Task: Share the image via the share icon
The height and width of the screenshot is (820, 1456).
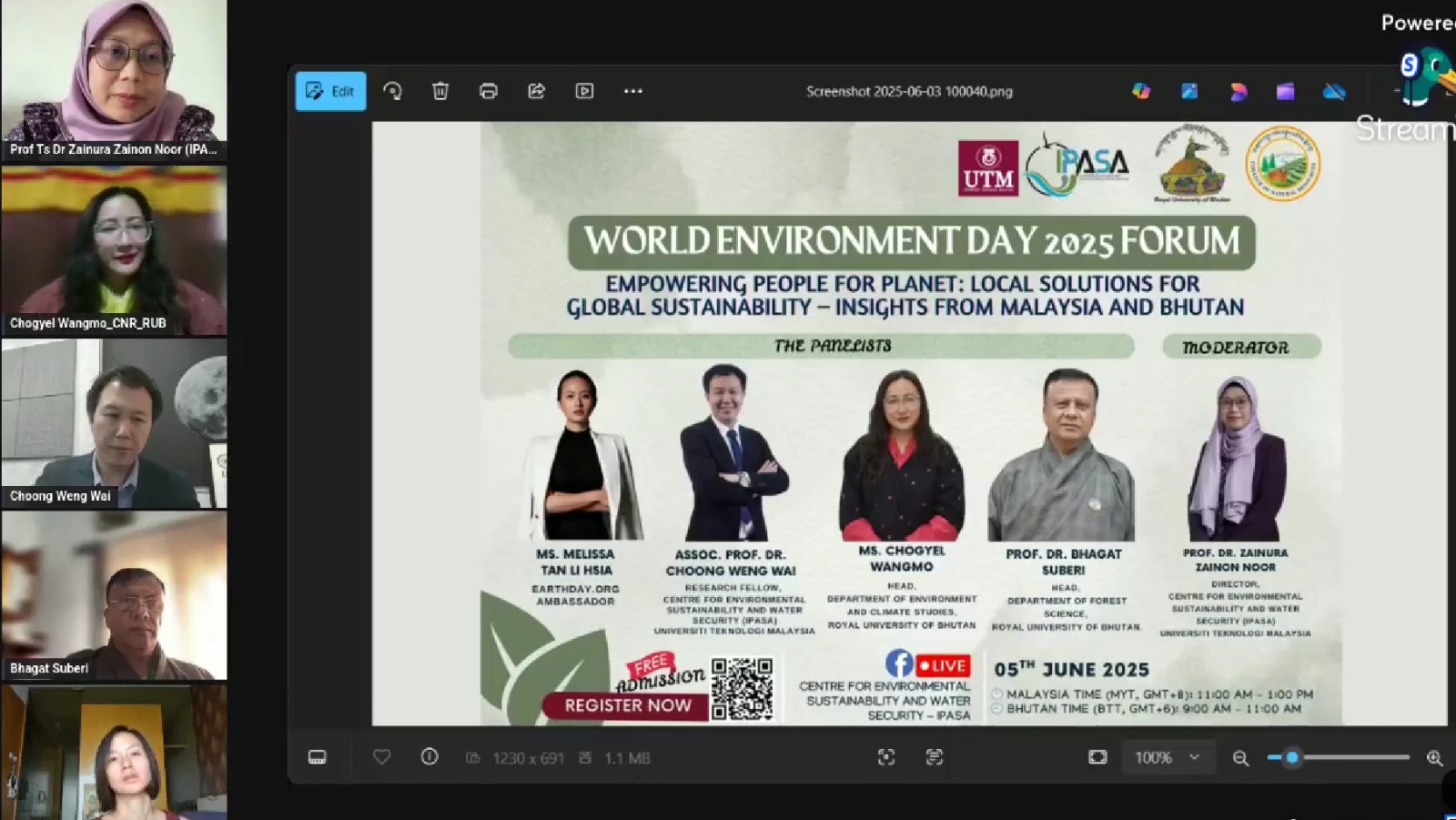Action: 537,91
